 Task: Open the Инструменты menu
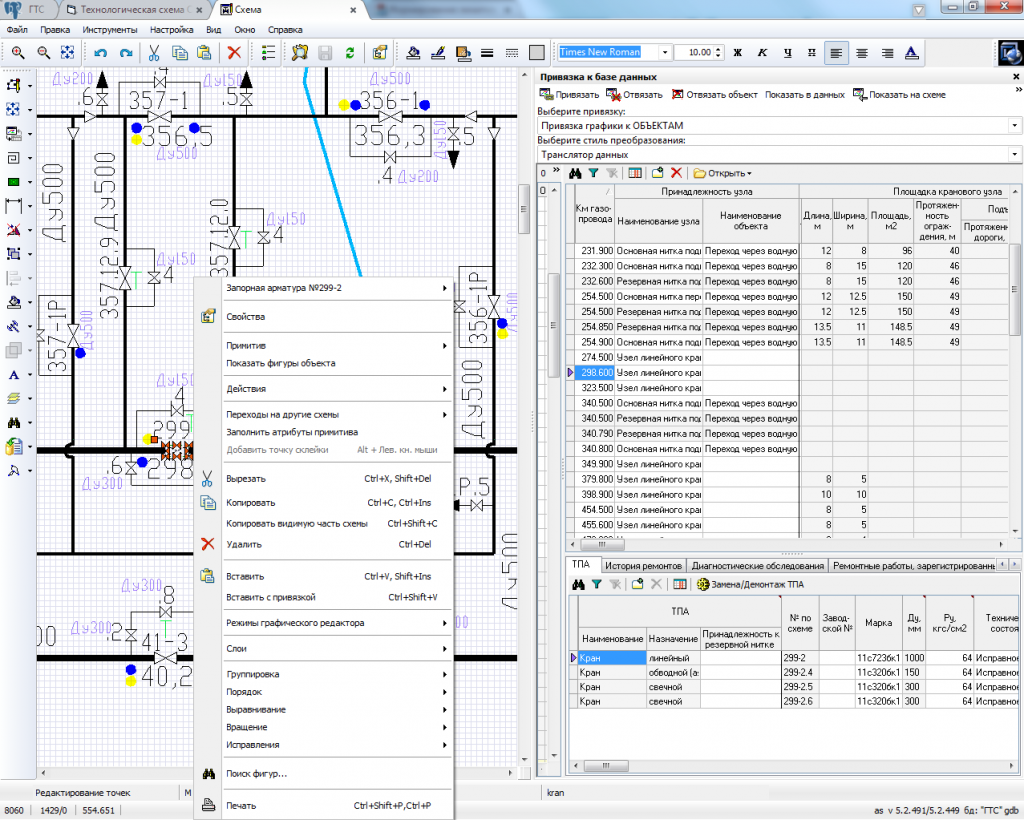click(110, 29)
